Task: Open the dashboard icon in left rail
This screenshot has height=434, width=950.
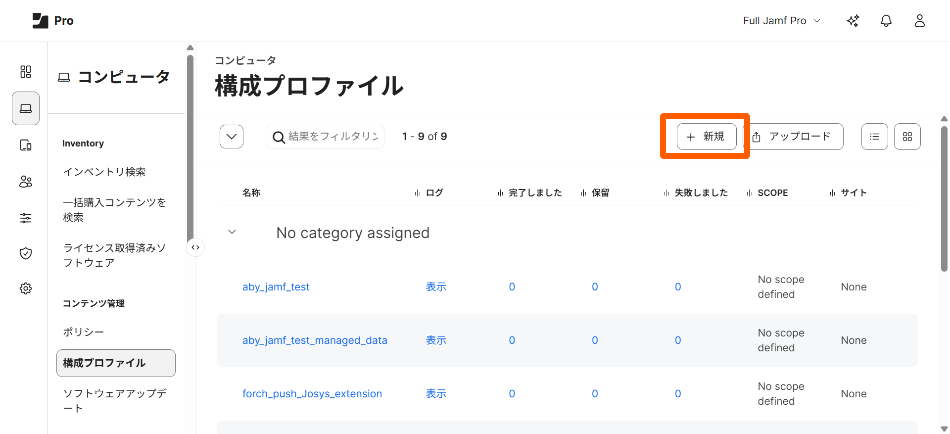Action: coord(26,72)
